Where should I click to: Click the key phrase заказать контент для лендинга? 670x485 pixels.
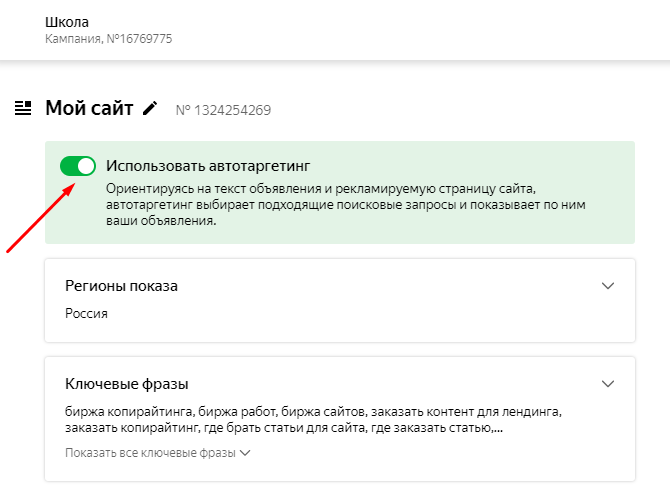[x=465, y=412]
